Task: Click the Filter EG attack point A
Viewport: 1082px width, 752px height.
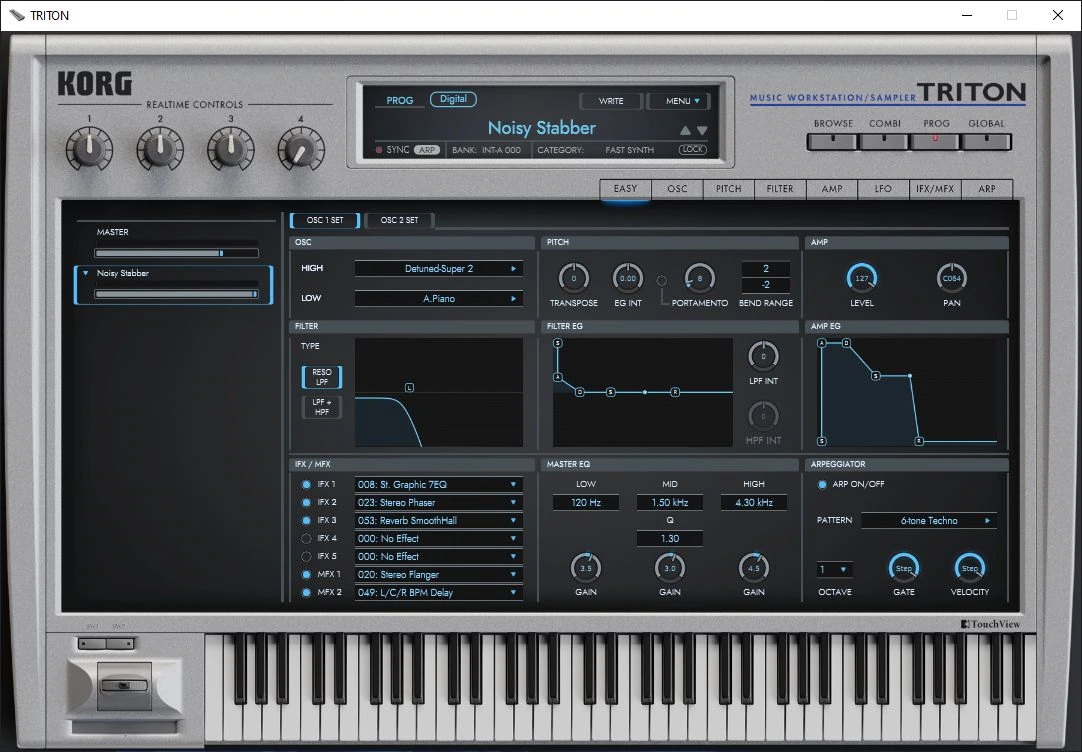Action: (x=558, y=377)
